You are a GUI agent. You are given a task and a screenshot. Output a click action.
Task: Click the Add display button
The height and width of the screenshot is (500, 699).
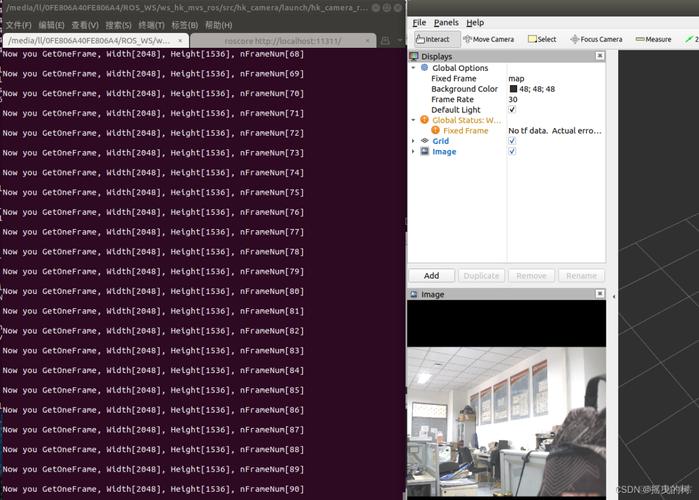pos(432,276)
